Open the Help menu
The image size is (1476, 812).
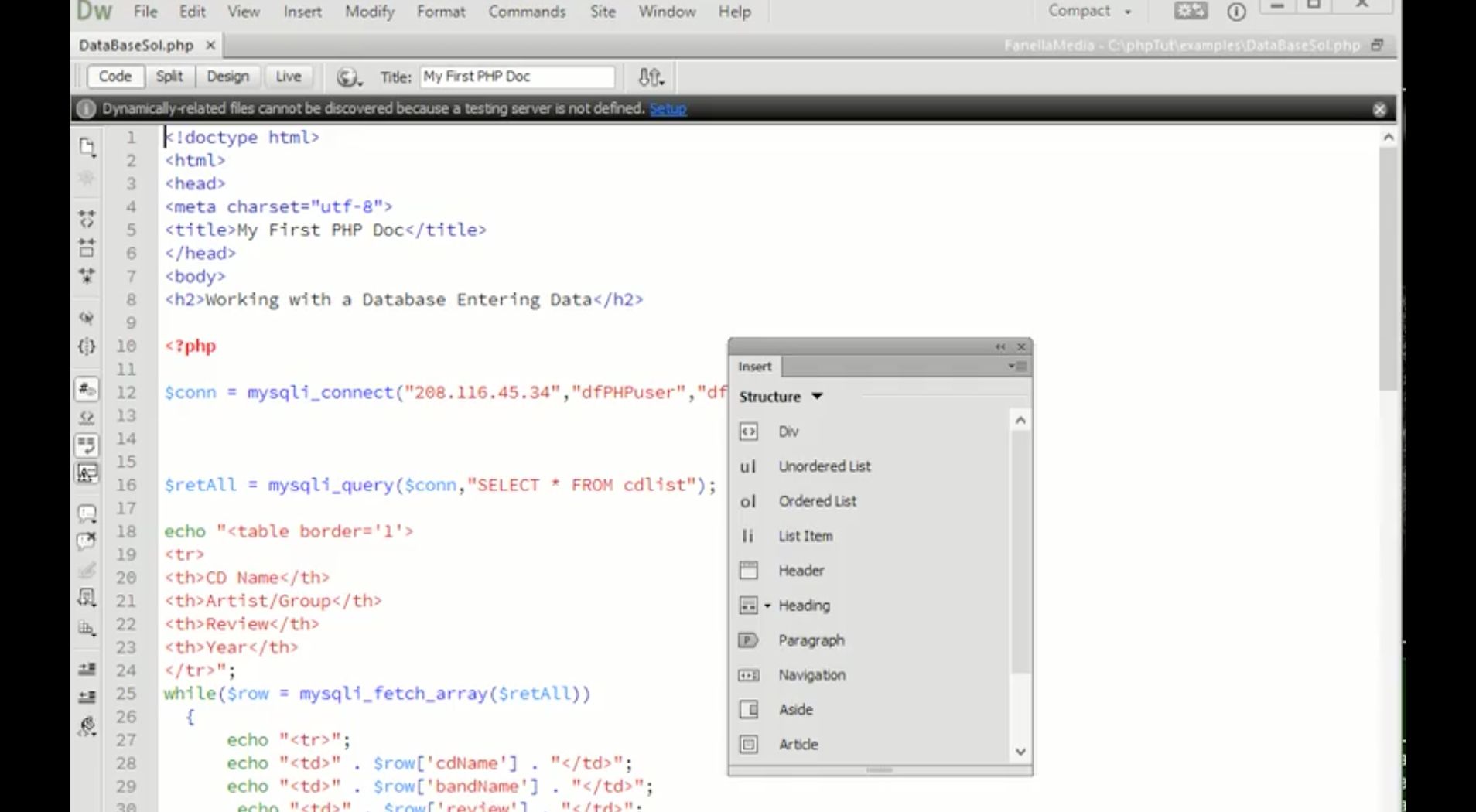tap(734, 12)
